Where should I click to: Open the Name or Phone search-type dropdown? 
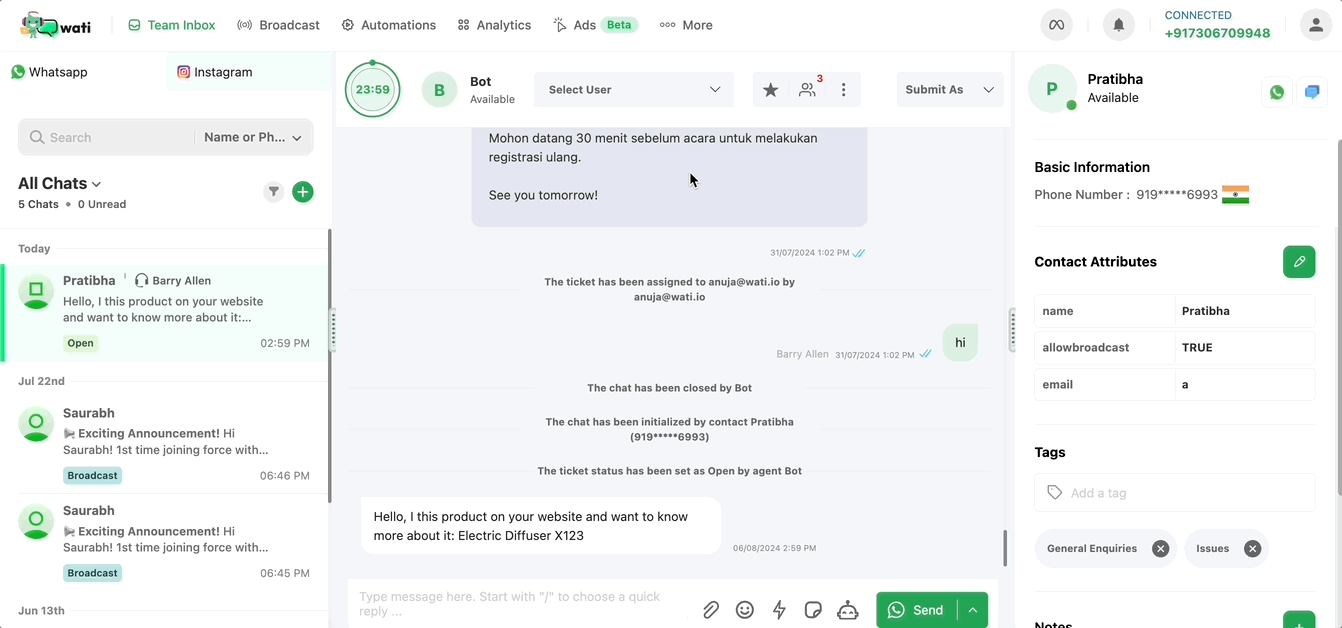[253, 137]
